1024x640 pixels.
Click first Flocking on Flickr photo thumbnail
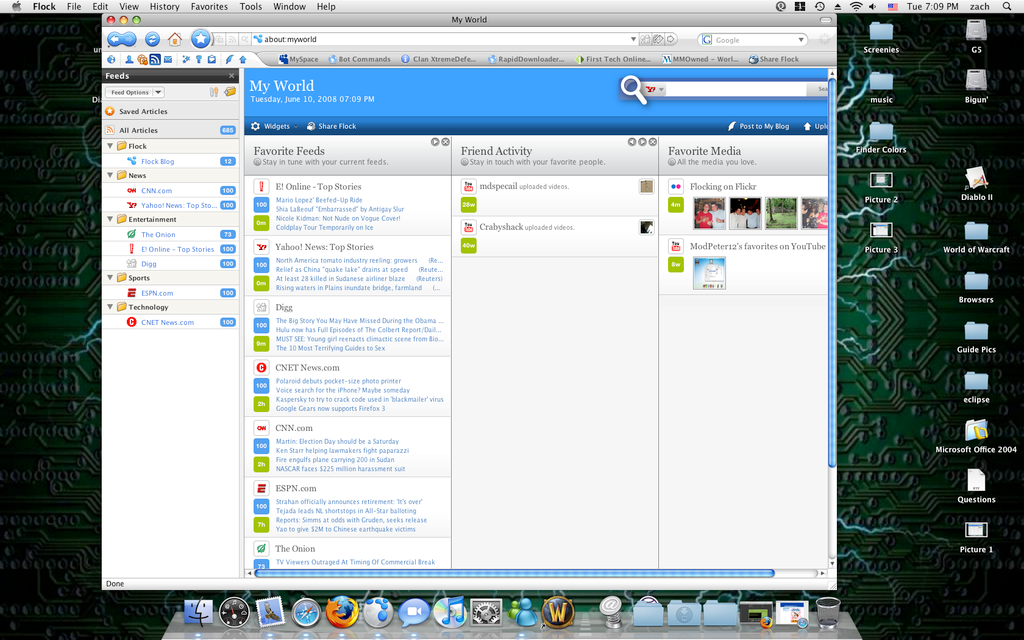pos(709,213)
